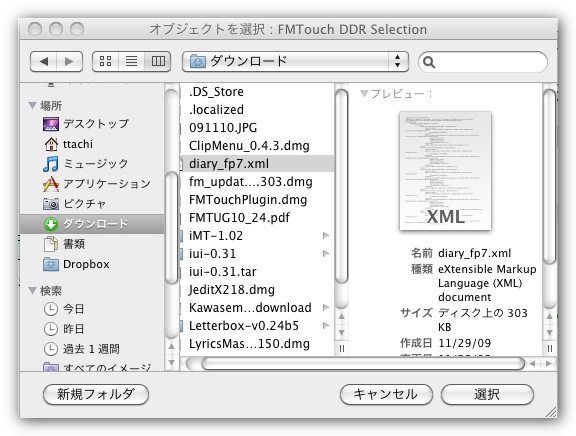This screenshot has height=436, width=576.
Task: Expand the Letterbox-v0.24b5 folder arrow
Action: [325, 325]
